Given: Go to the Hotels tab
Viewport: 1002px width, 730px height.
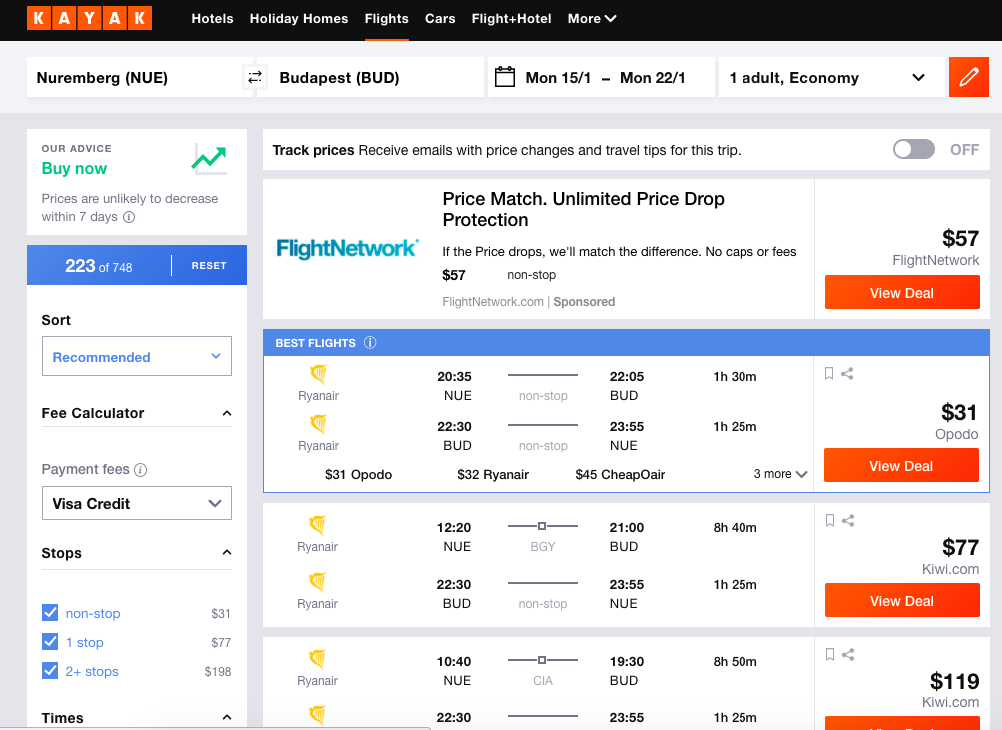Looking at the screenshot, I should point(212,19).
